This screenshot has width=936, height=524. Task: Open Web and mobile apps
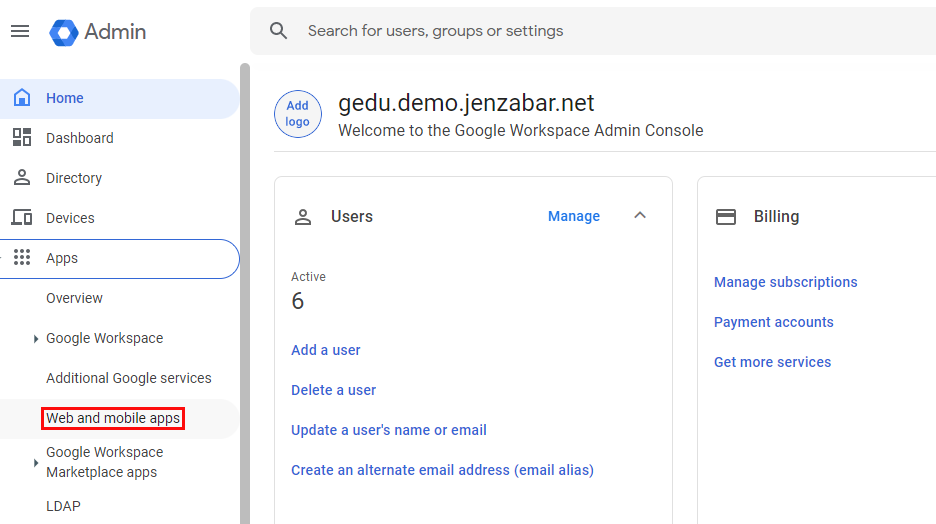pyautogui.click(x=113, y=418)
